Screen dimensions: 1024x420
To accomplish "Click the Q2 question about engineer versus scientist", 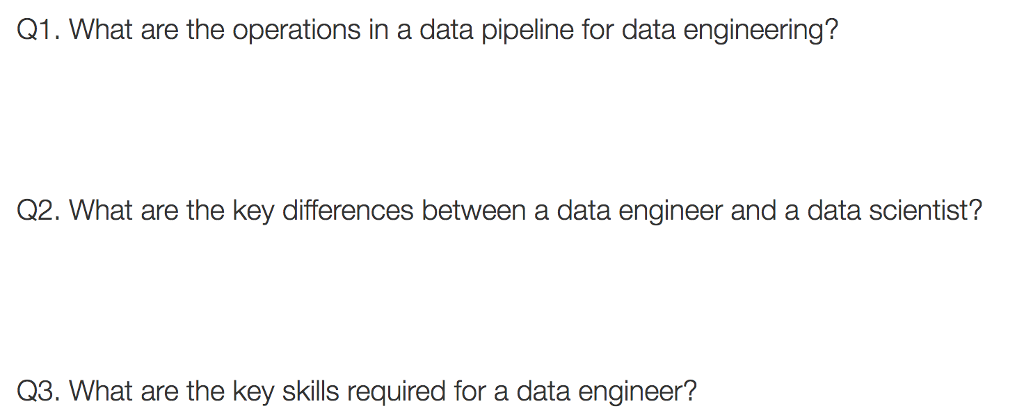I will tap(500, 211).
